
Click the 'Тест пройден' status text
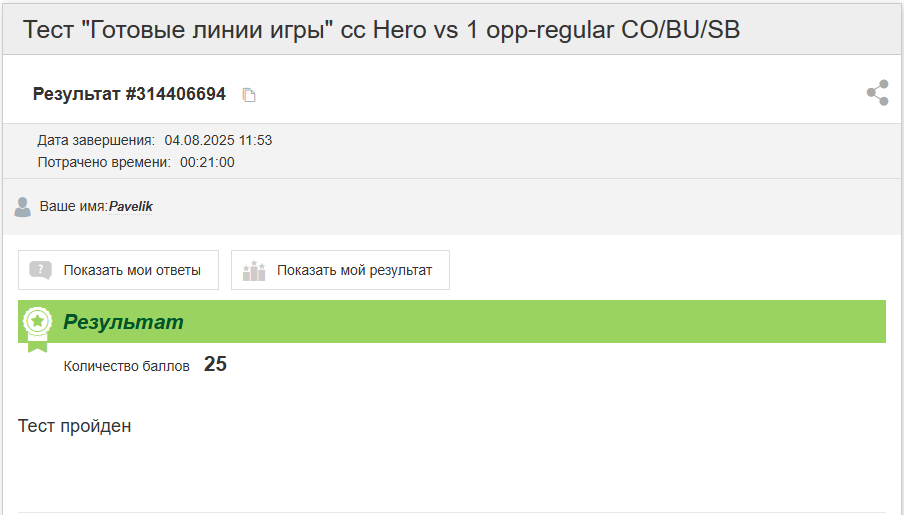[x=74, y=426]
